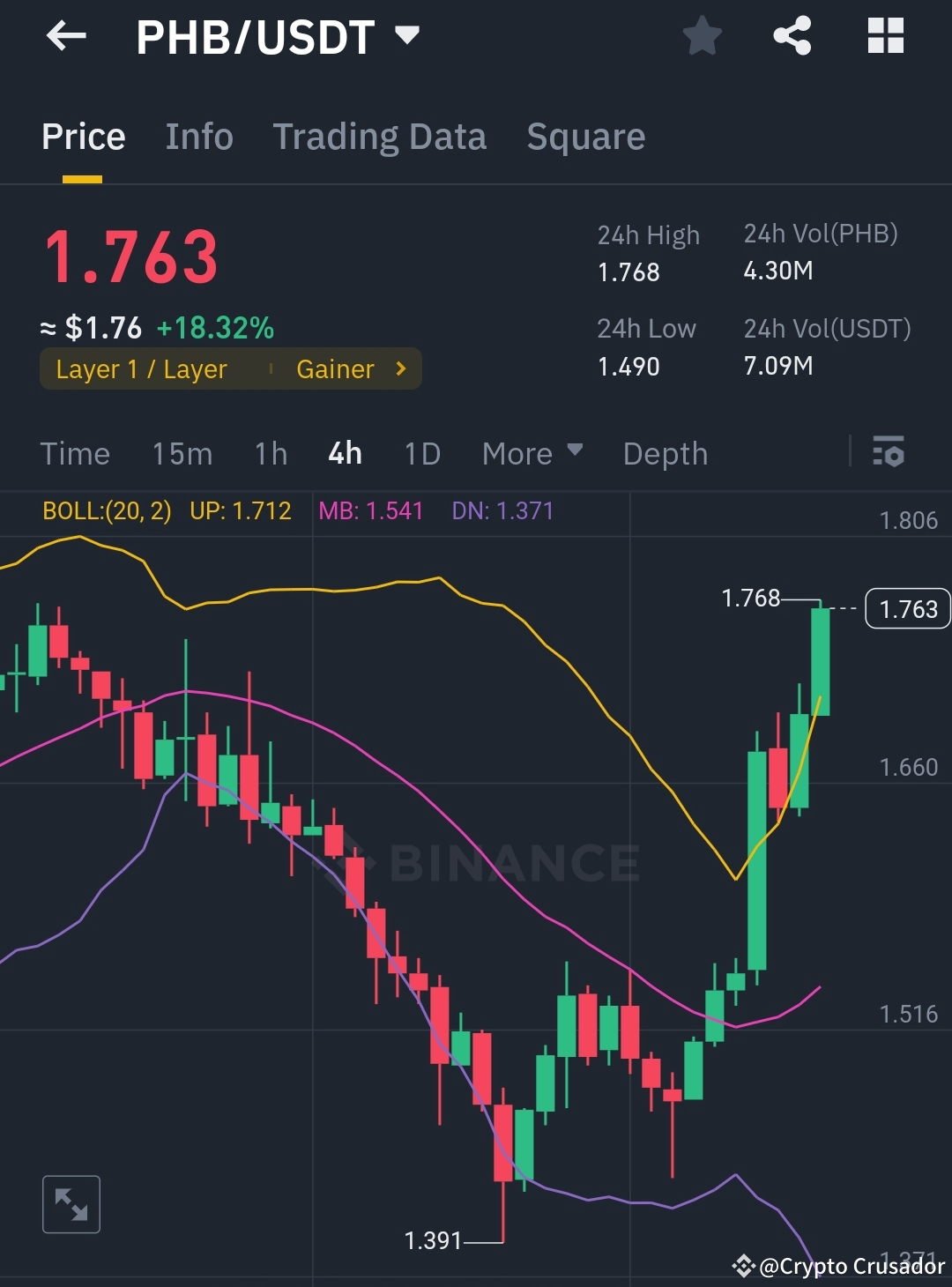Image resolution: width=952 pixels, height=1287 pixels.
Task: Switch to the Depth view
Action: (665, 453)
